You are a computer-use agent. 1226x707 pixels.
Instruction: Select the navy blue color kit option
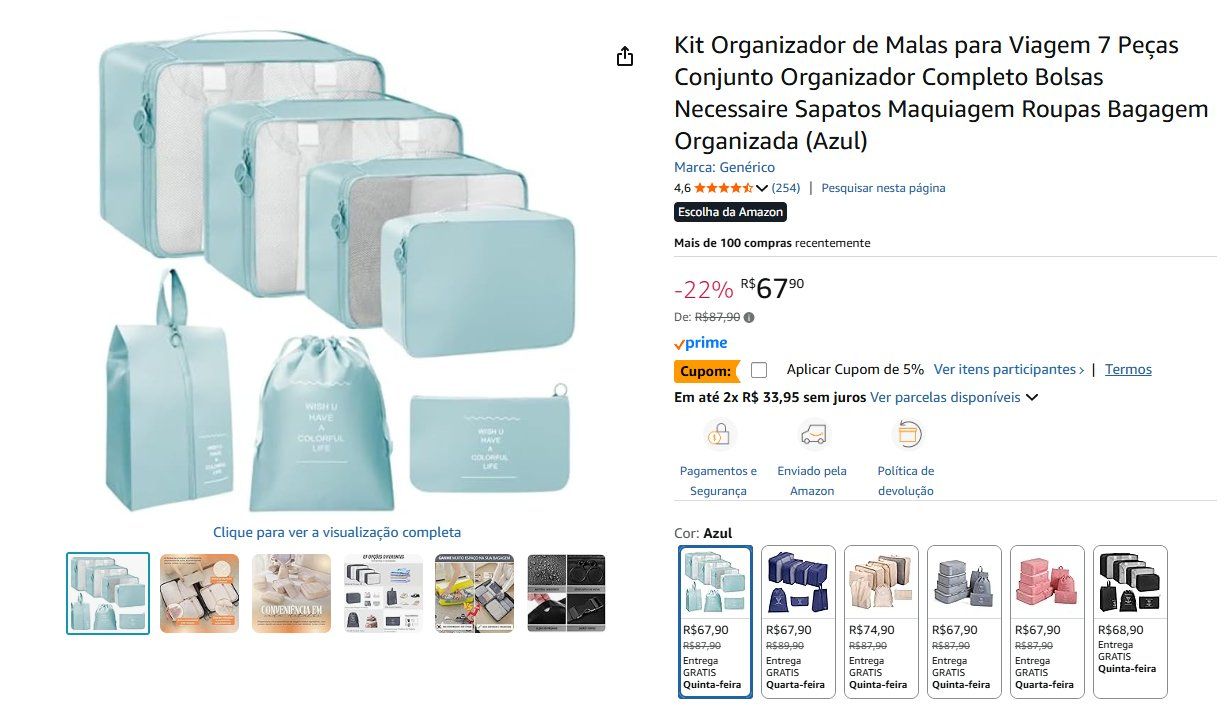click(798, 621)
